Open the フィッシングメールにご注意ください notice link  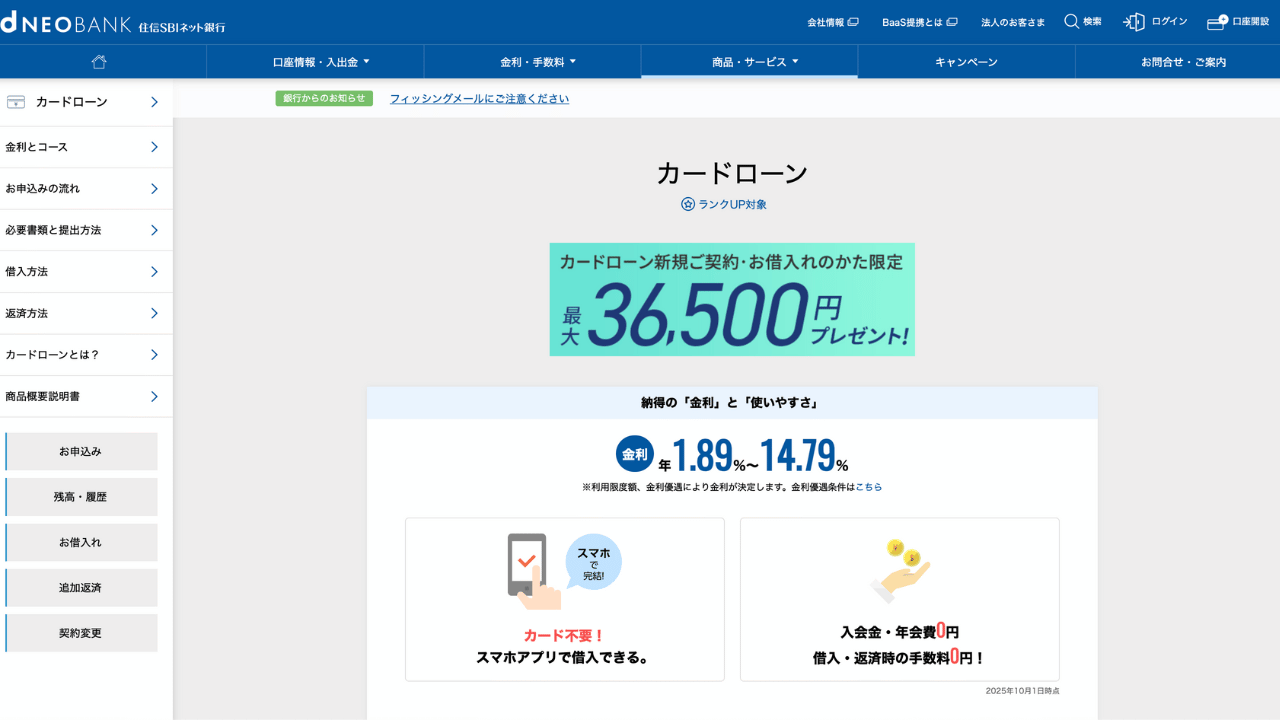pos(479,98)
